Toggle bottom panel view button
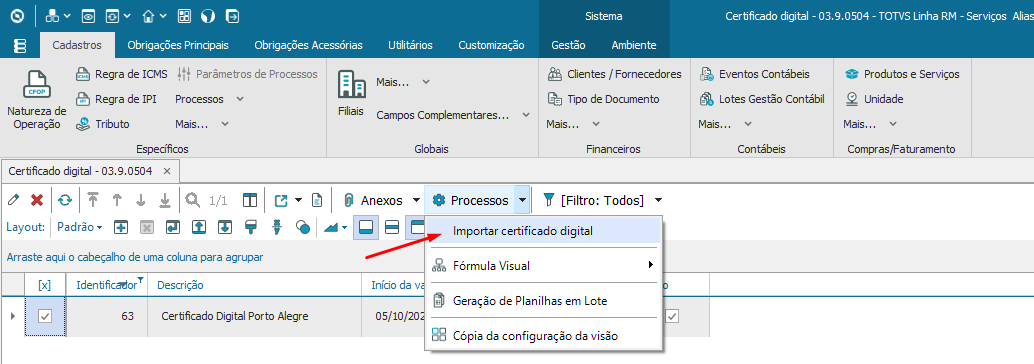Viewport: 1034px width, 364px height. [366, 227]
